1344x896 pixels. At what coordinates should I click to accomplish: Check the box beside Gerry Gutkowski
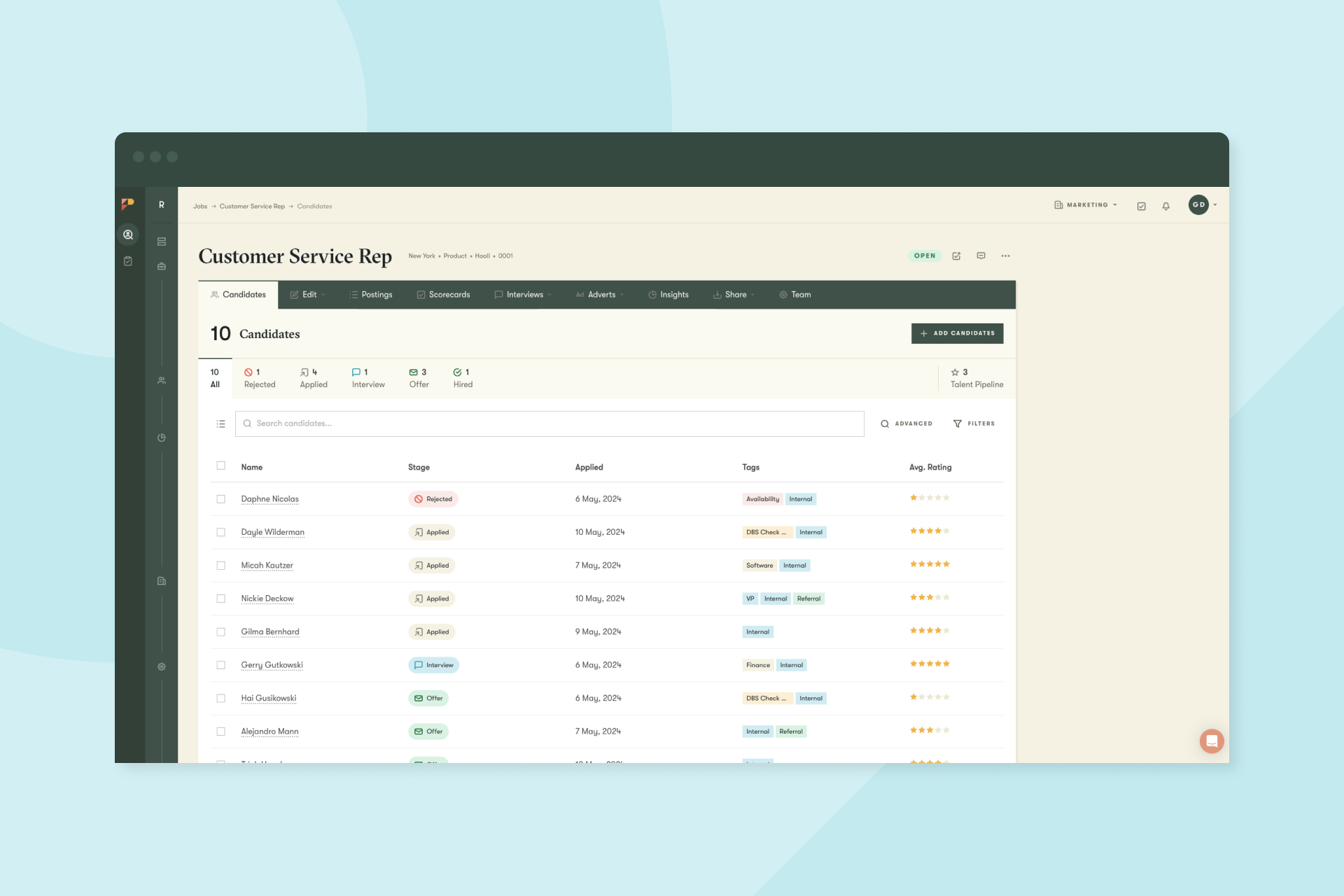click(221, 665)
